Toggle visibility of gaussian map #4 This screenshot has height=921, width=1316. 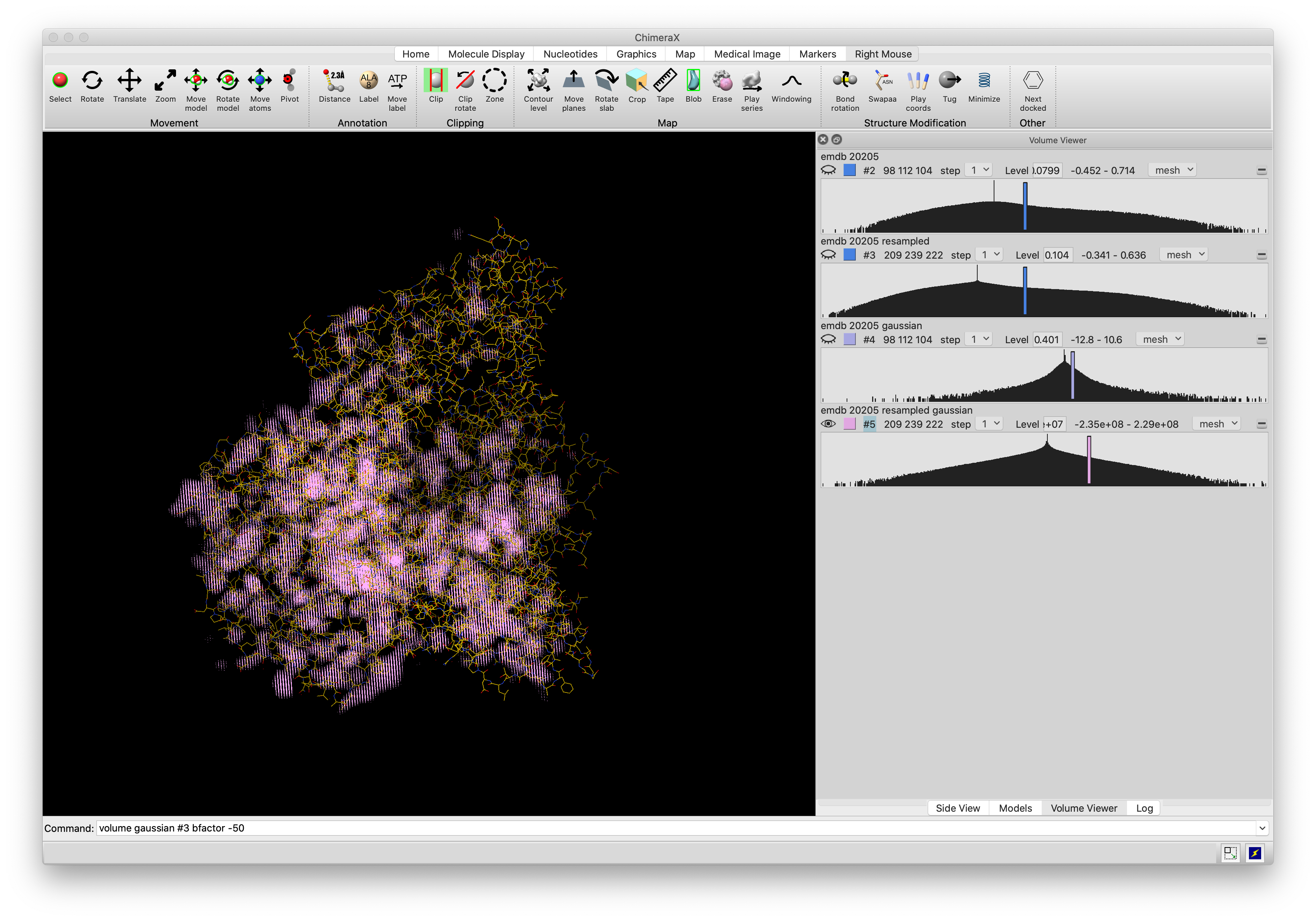pyautogui.click(x=828, y=339)
